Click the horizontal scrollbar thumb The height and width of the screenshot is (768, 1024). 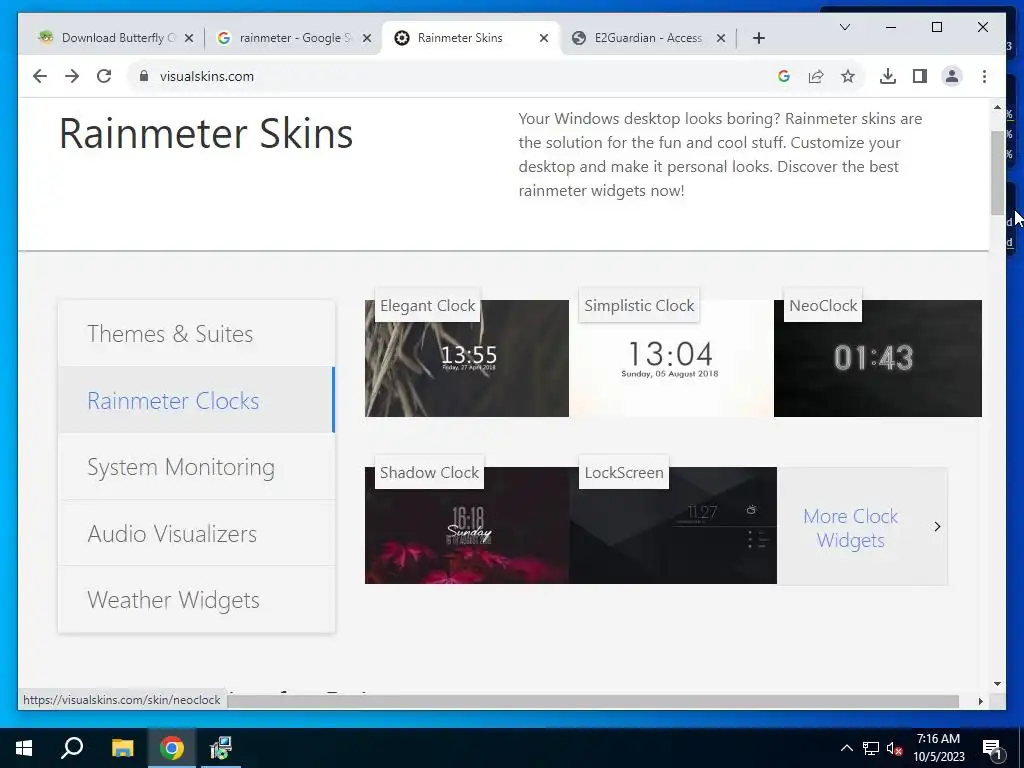pos(593,701)
